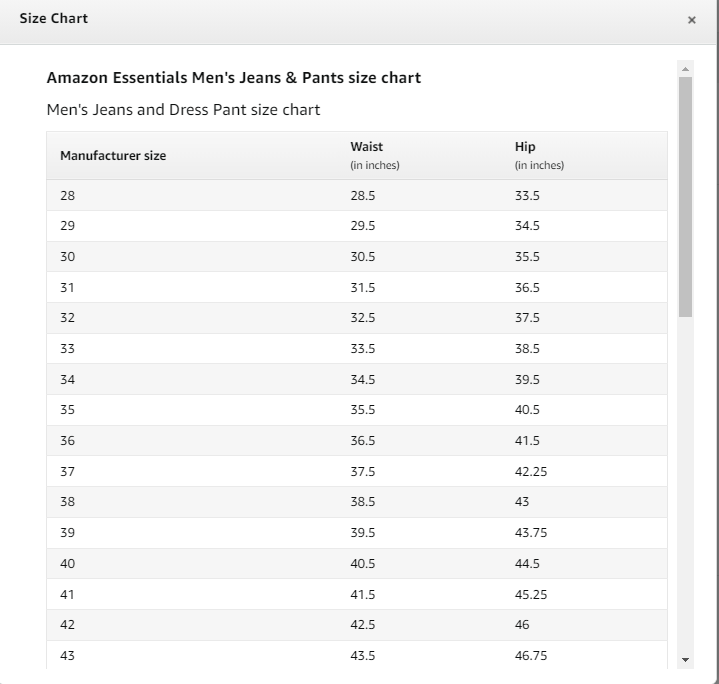Viewport: 719px width, 684px height.
Task: Close the Size Chart dialog
Action: click(x=691, y=20)
